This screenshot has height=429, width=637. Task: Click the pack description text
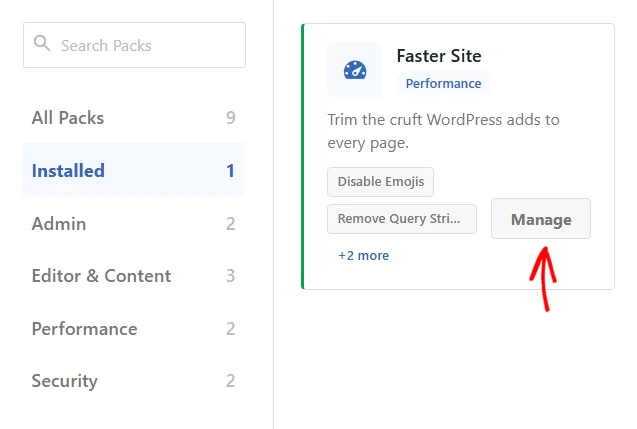pyautogui.click(x=444, y=131)
